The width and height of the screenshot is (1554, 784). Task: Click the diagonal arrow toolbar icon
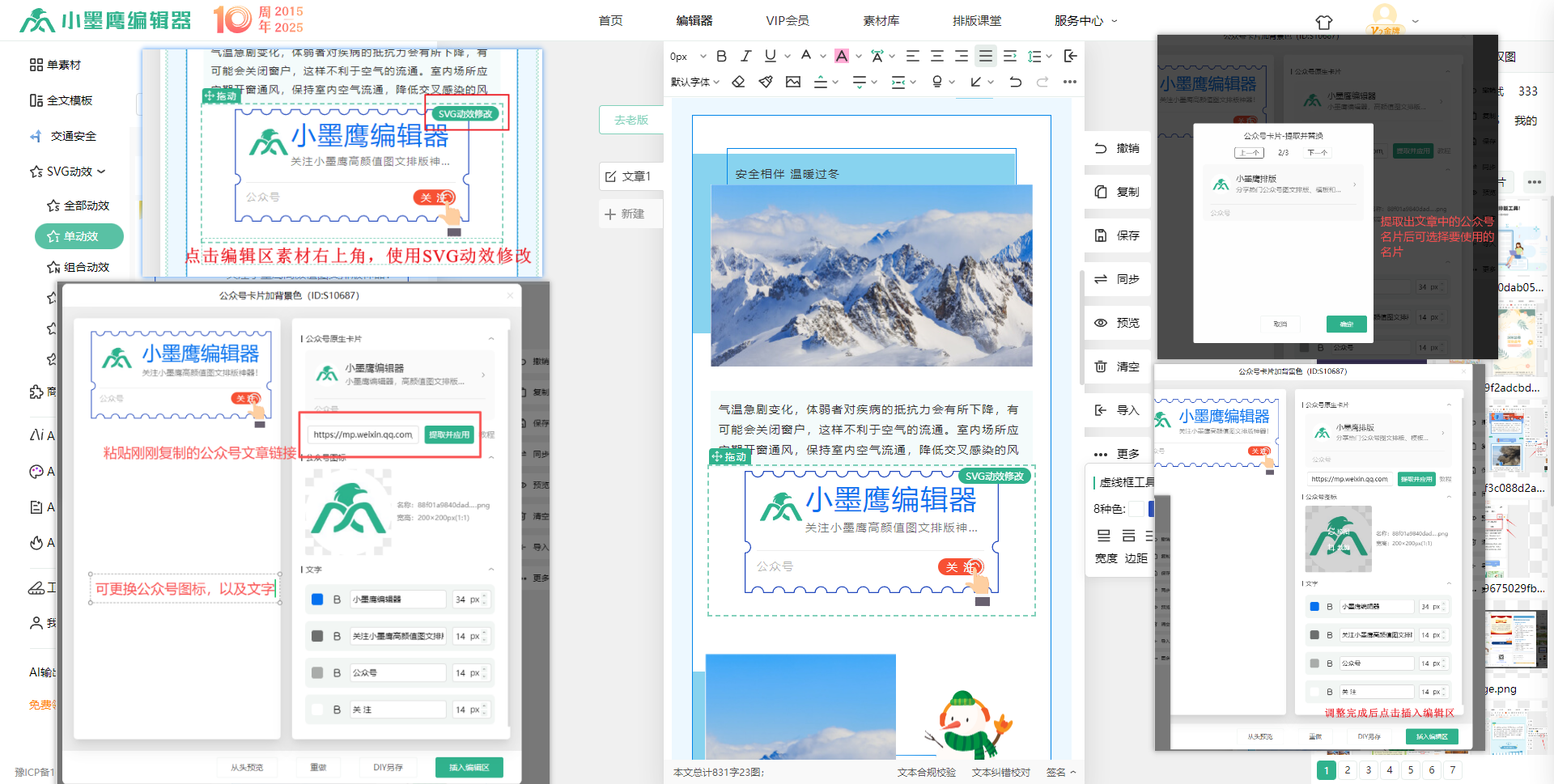[x=976, y=82]
